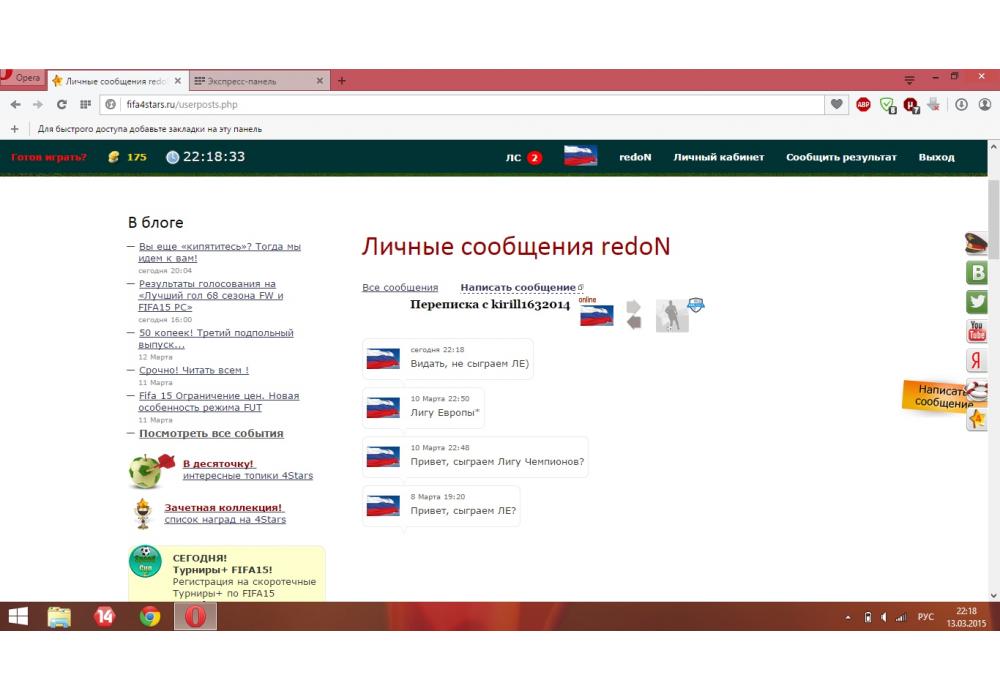Click the Speed Dial grid icon

(x=85, y=104)
